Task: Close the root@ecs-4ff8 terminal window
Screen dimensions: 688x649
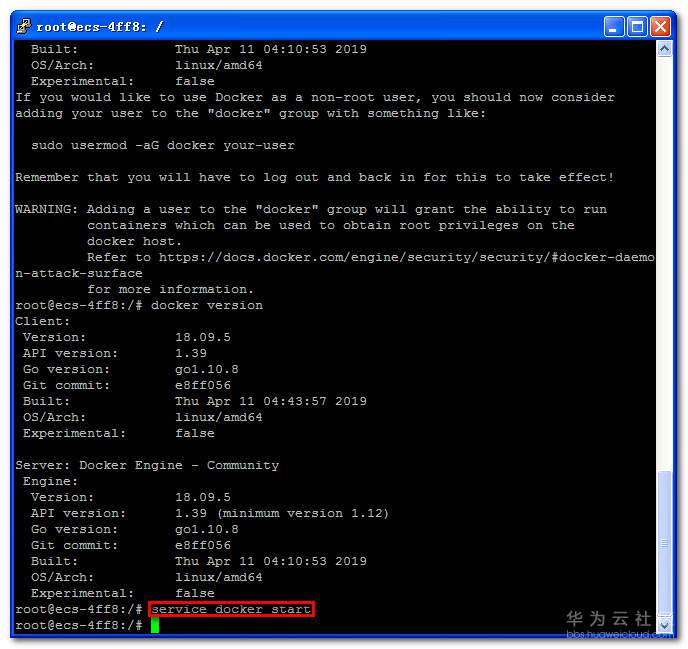Action: [660, 27]
